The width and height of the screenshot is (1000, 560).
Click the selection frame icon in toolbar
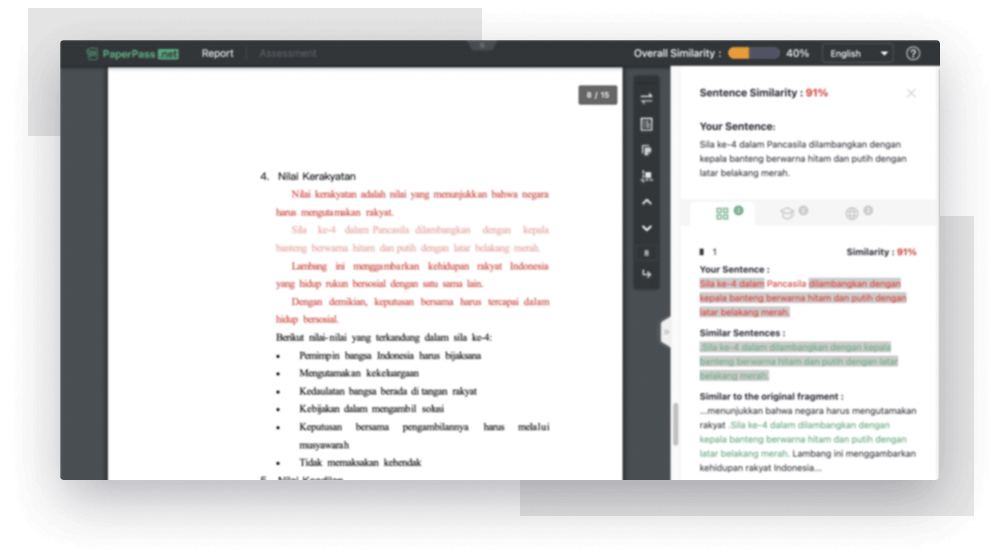[x=646, y=176]
